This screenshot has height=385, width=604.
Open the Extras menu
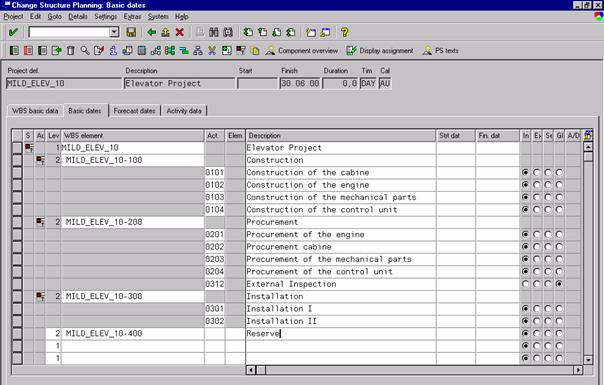132,17
